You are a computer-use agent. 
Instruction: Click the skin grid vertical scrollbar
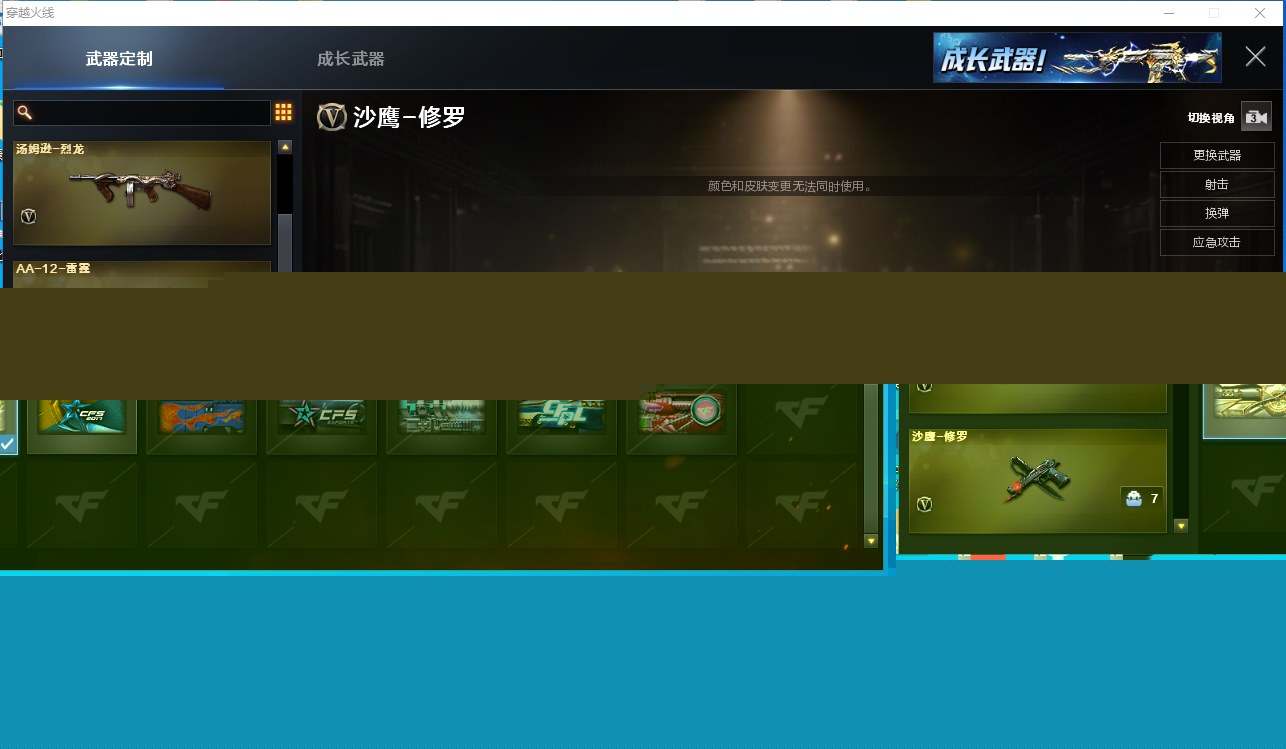(870, 459)
